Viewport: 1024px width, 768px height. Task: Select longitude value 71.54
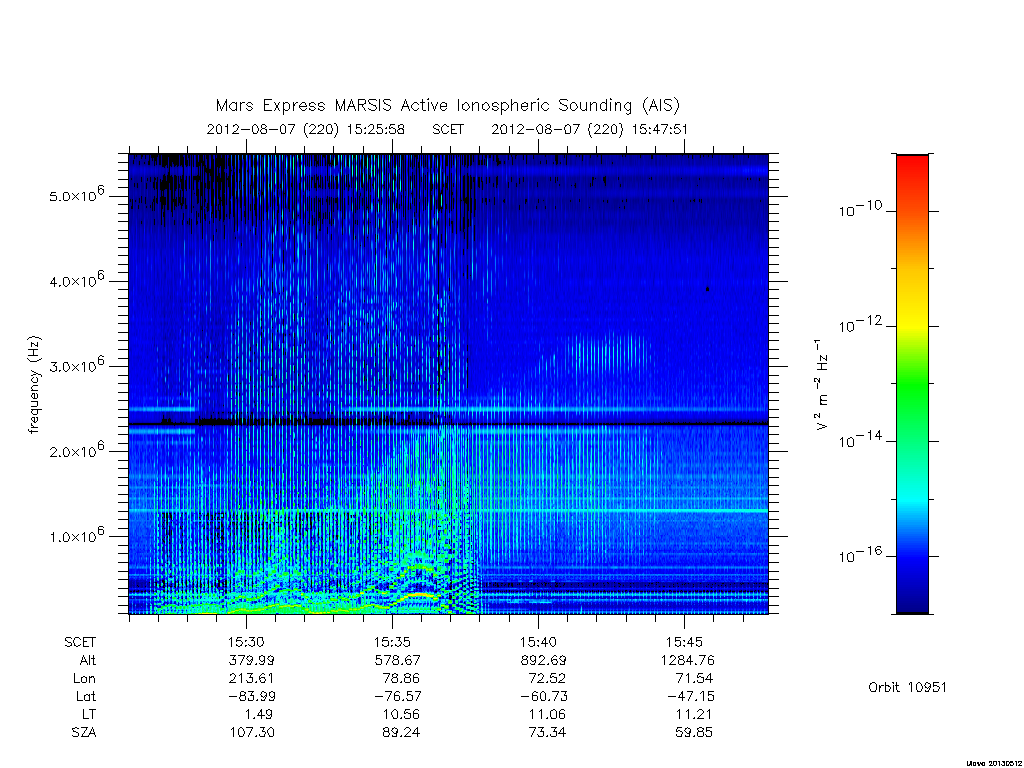tap(694, 679)
